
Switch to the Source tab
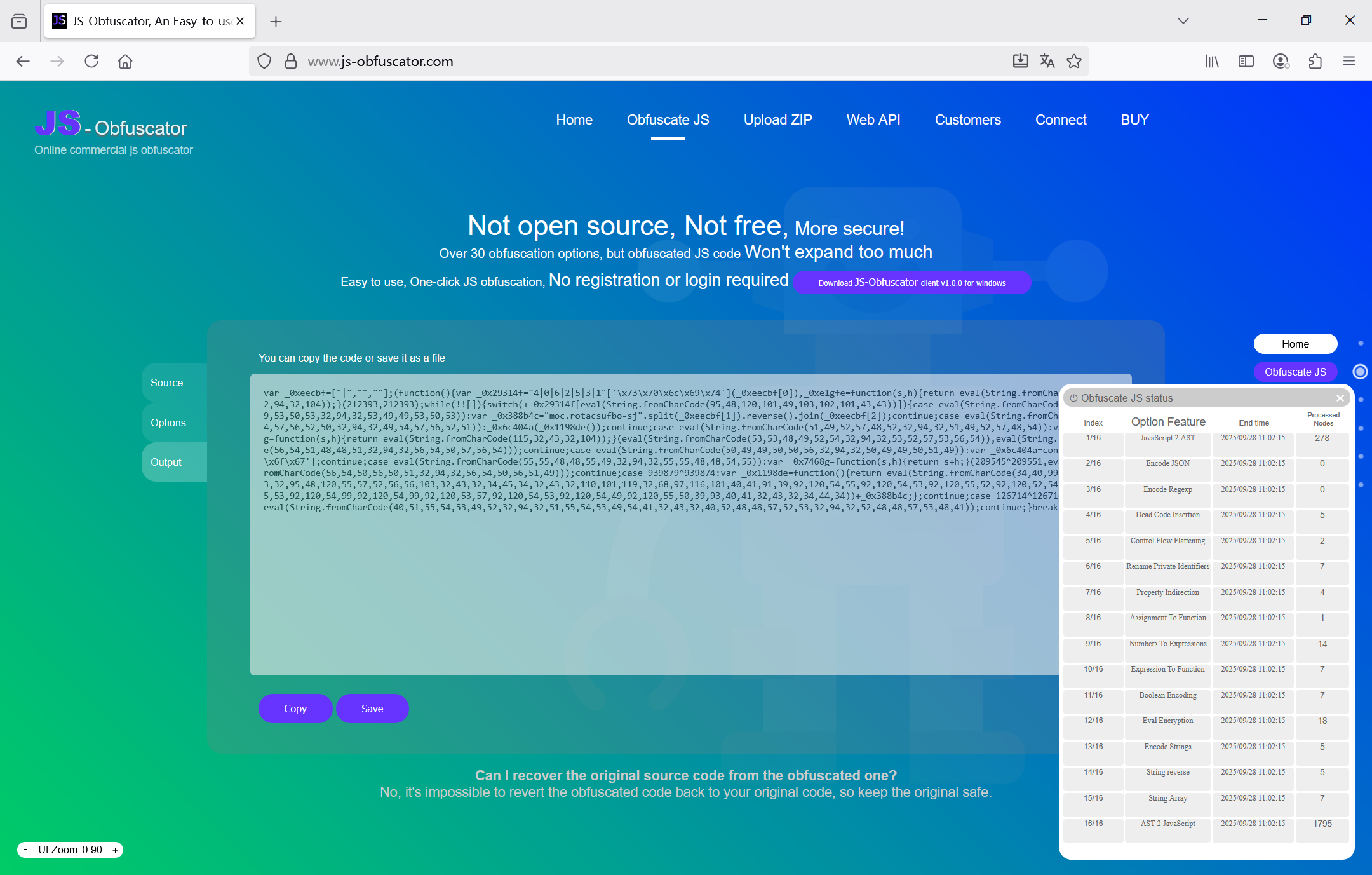167,383
